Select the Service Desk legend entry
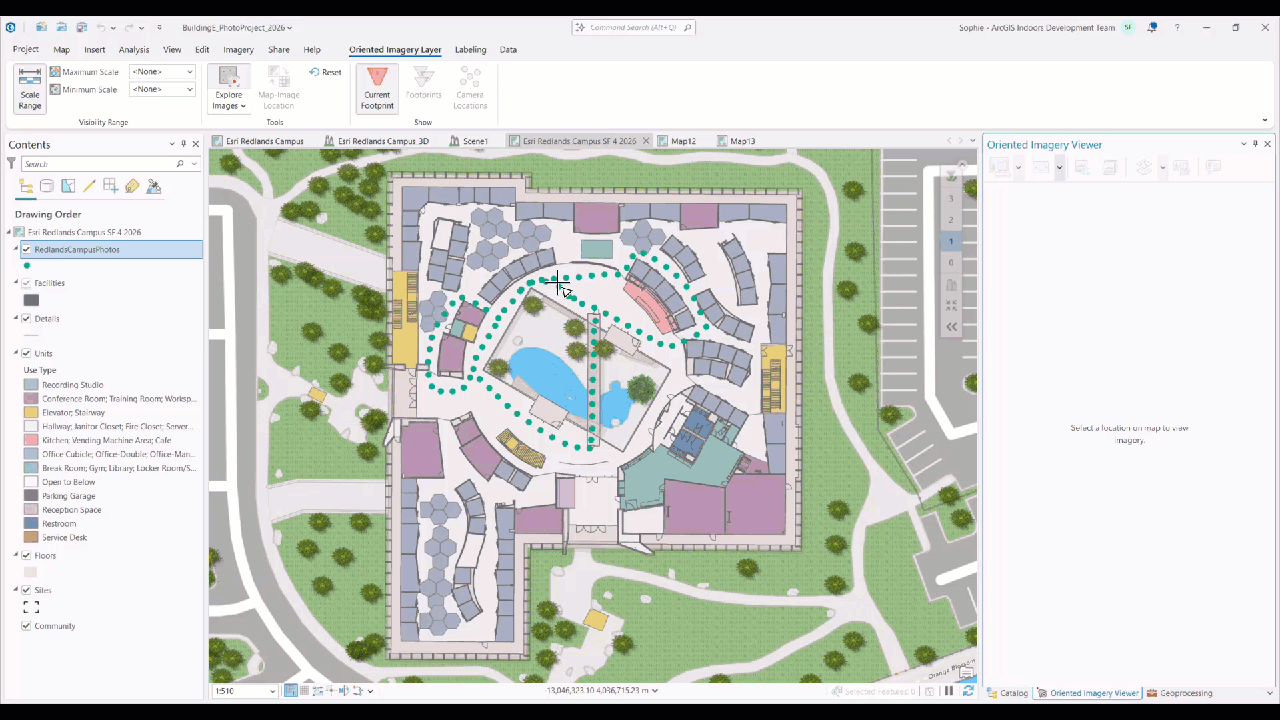1280x720 pixels. click(x=64, y=538)
